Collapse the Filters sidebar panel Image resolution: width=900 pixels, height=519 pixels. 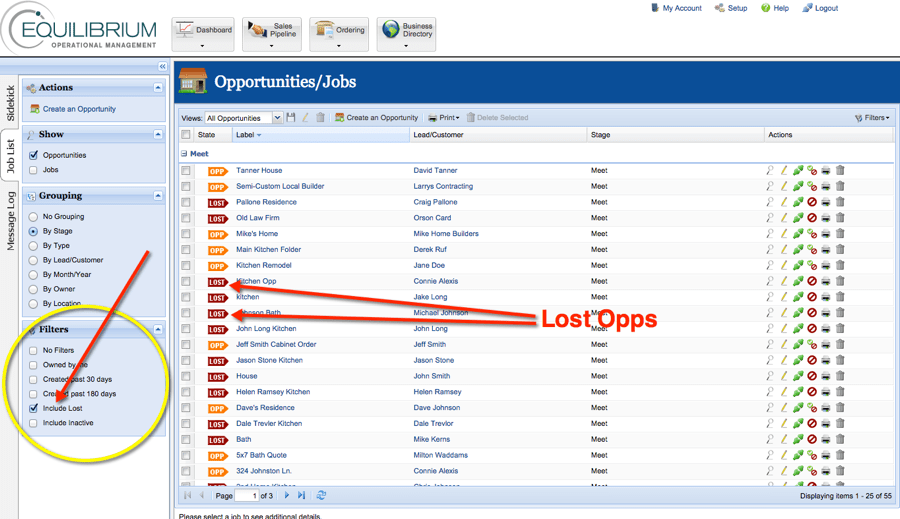158,329
